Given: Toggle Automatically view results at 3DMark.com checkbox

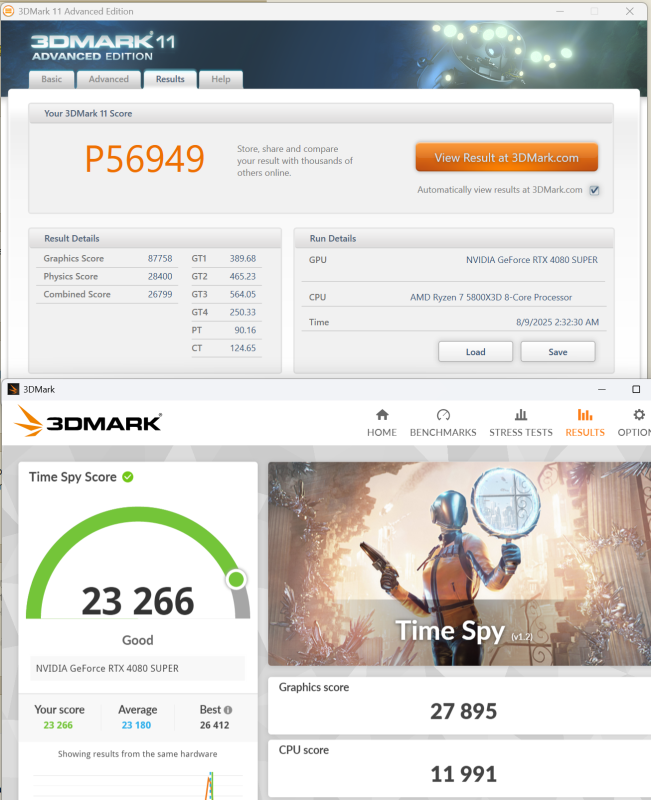Looking at the screenshot, I should [x=594, y=190].
